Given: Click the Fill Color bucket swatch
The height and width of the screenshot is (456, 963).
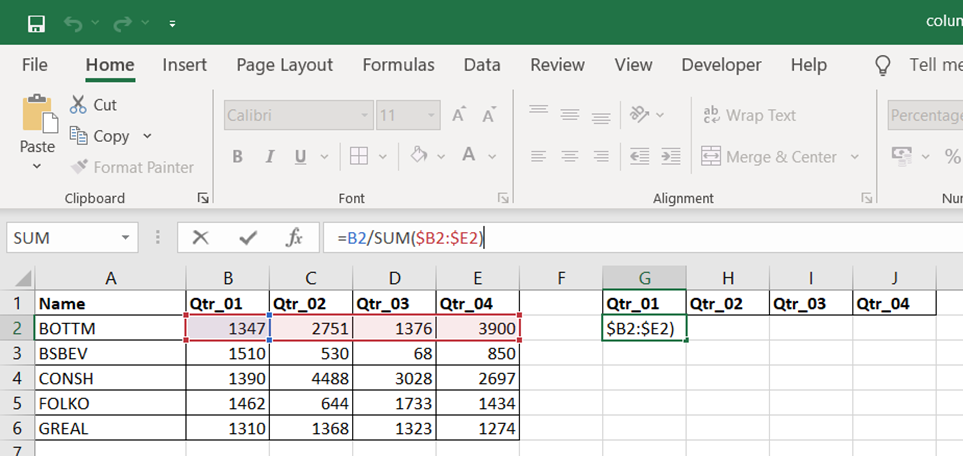Looking at the screenshot, I should click(x=420, y=157).
